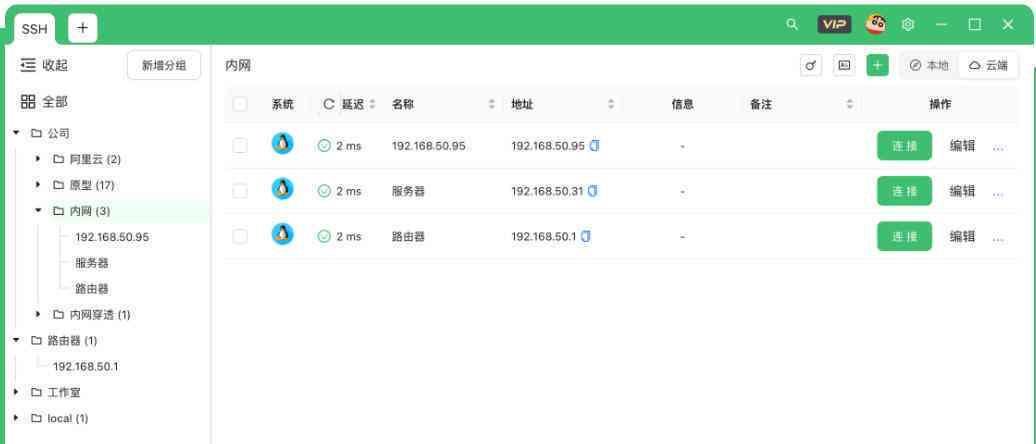Sort table by 备注 column
Viewport: 1036px width, 444px height.
coord(850,104)
